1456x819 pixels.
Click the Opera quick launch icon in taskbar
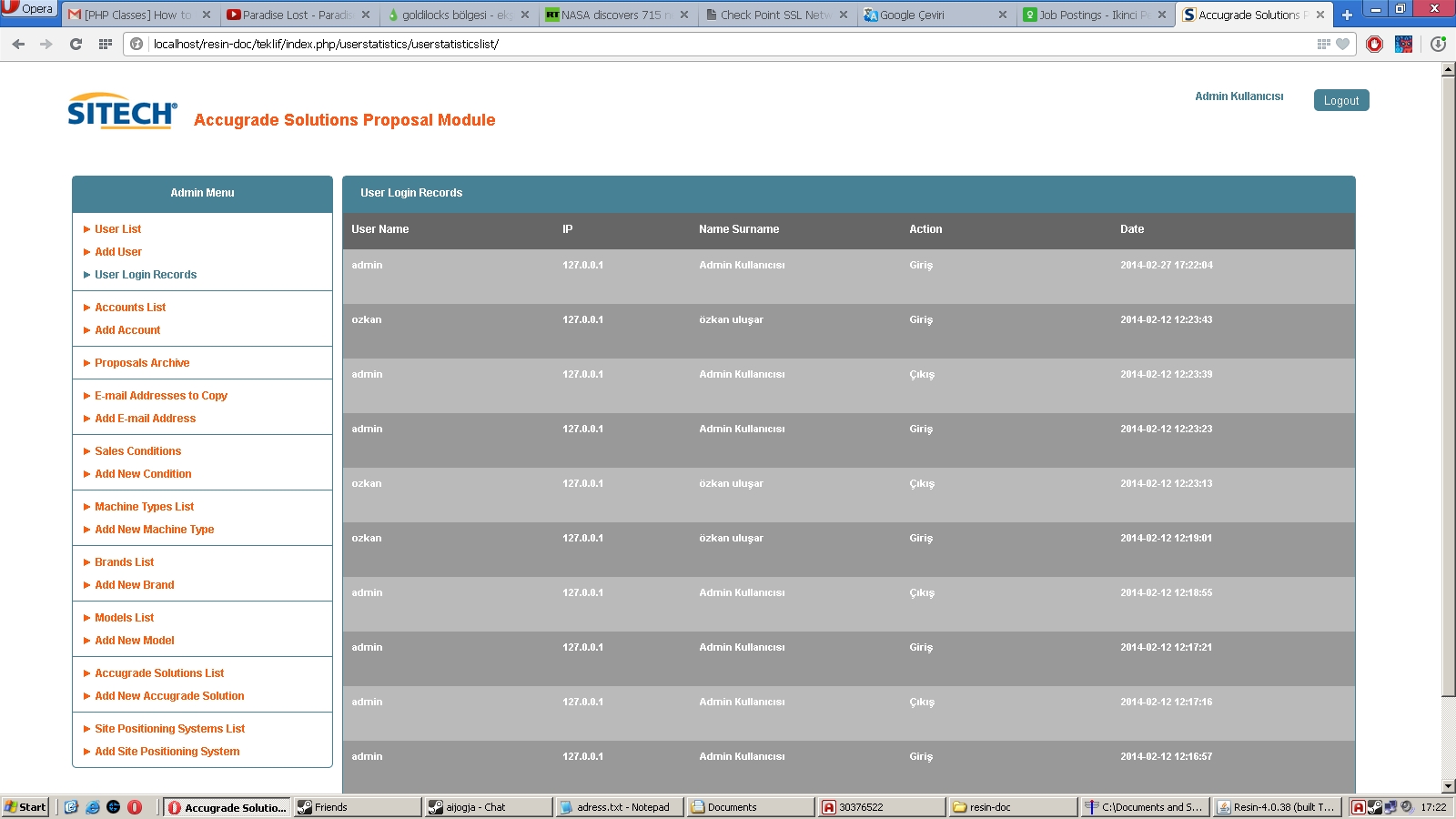click(135, 807)
